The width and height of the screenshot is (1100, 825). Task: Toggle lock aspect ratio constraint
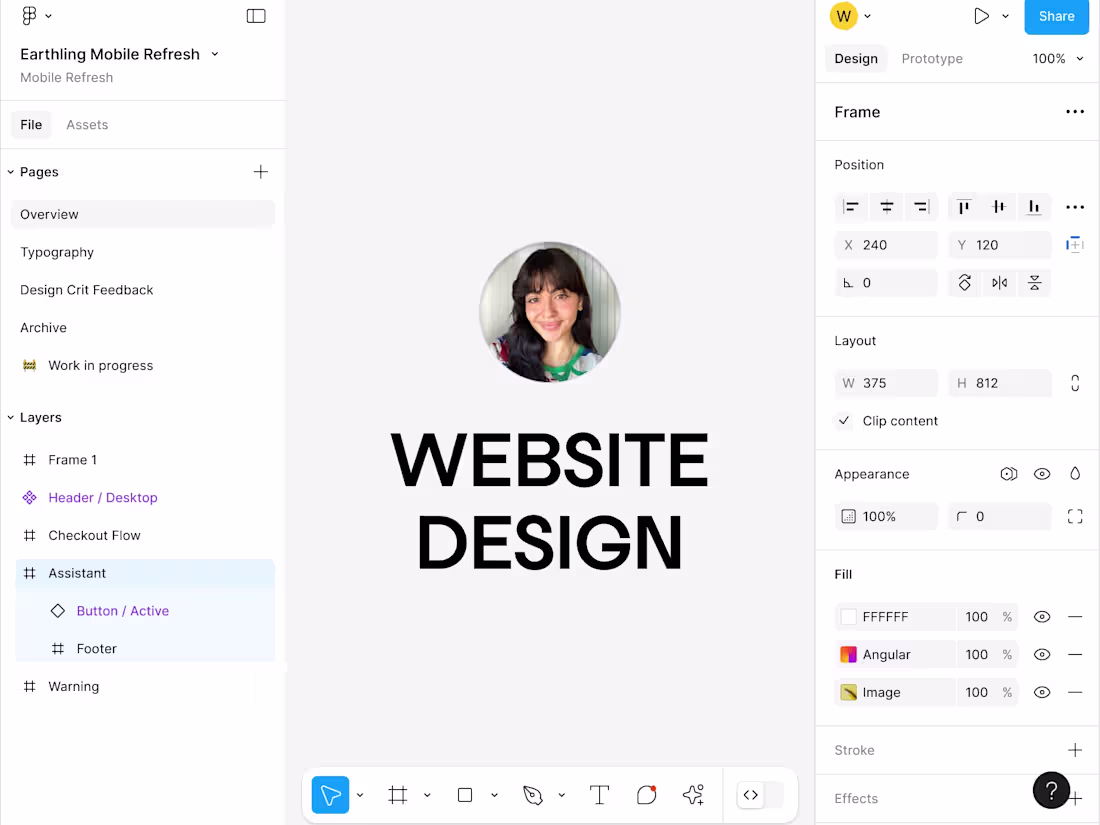click(x=1075, y=383)
